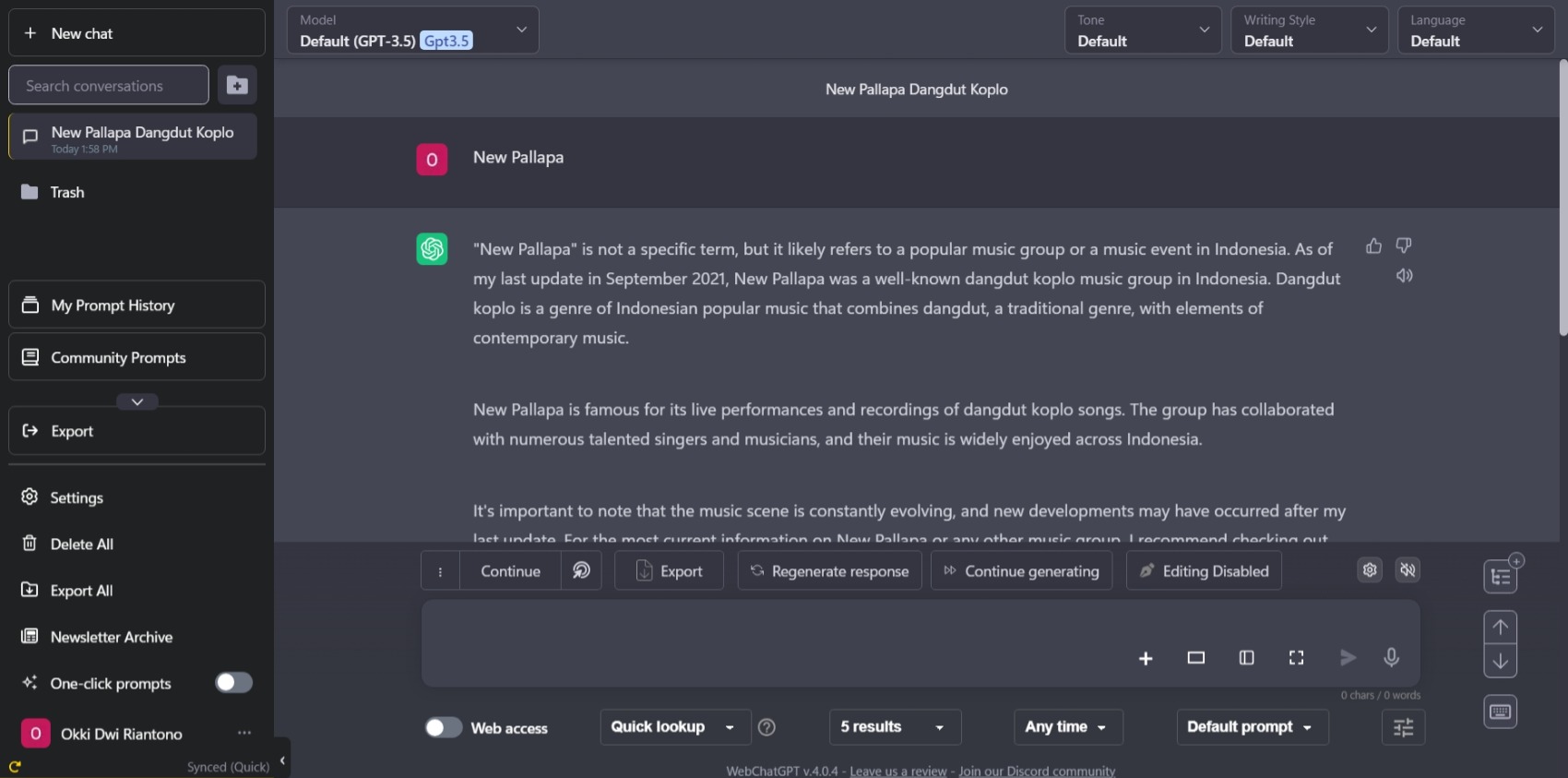
Task: Open the 5 results dropdown
Action: click(895, 727)
